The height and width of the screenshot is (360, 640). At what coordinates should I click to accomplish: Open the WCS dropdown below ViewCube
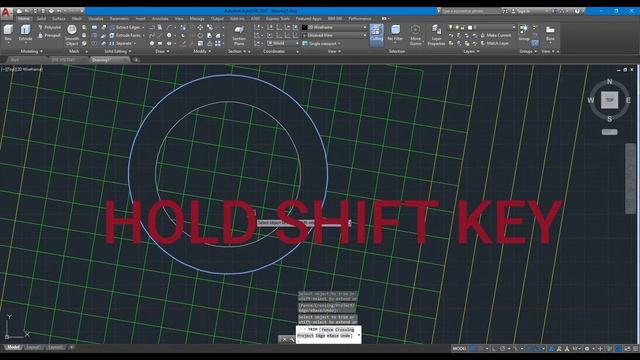point(609,132)
